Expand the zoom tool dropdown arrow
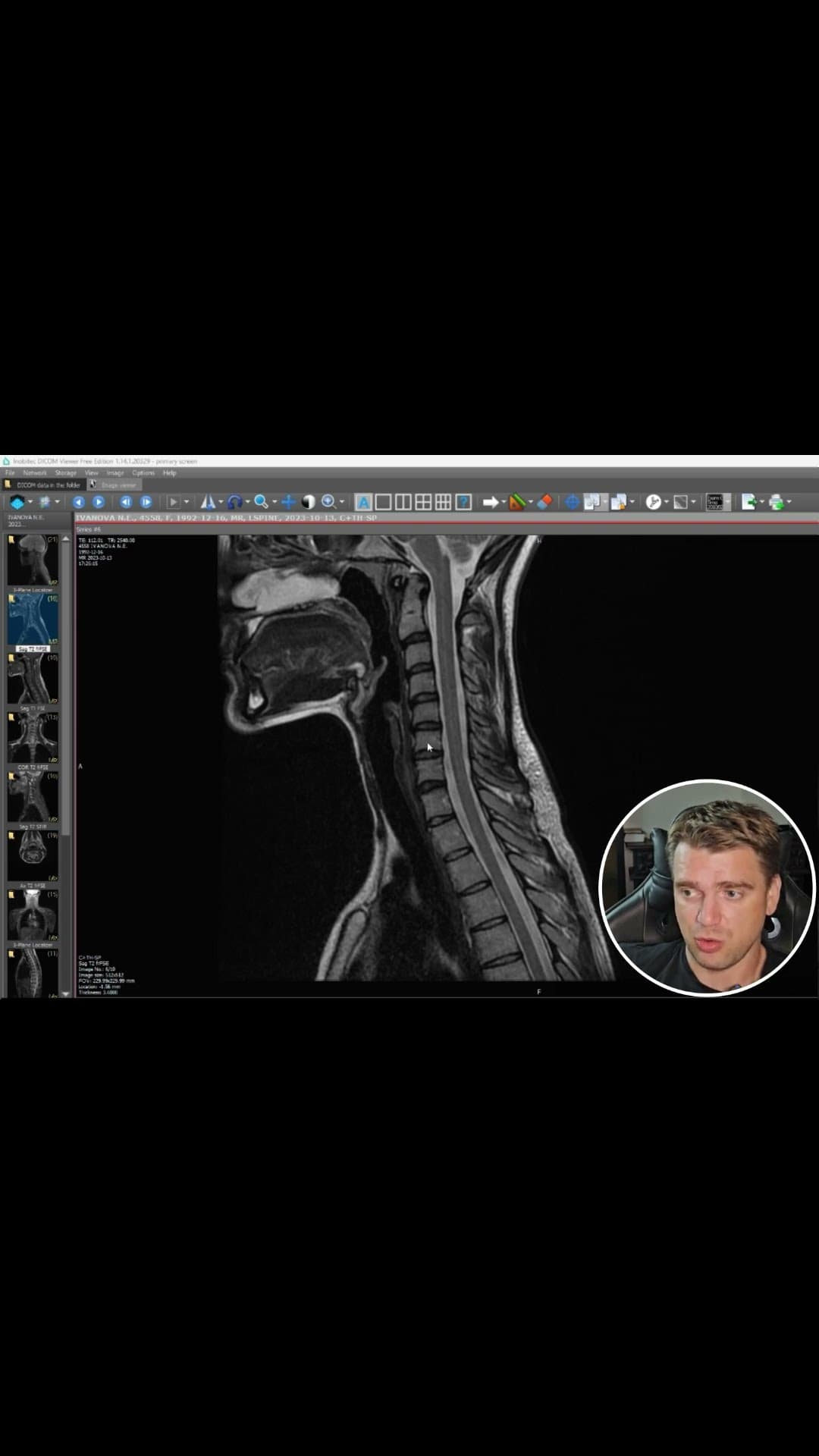 (x=274, y=502)
